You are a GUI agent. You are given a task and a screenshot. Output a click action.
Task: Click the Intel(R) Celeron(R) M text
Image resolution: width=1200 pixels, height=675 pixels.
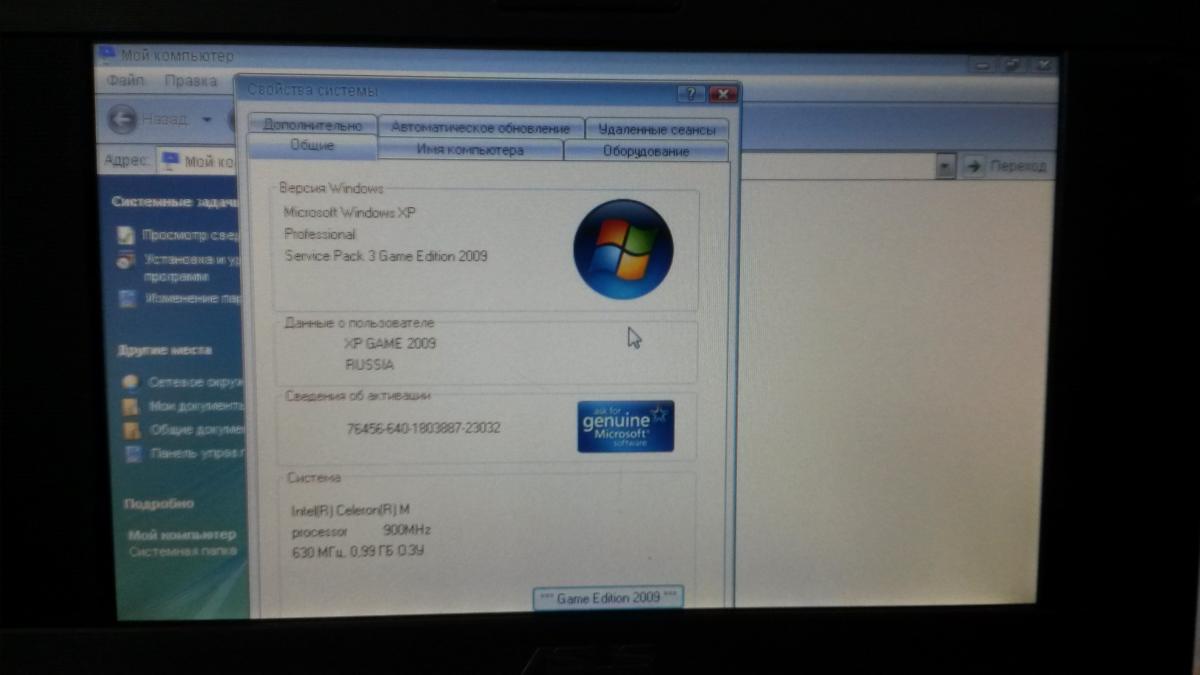coord(350,510)
